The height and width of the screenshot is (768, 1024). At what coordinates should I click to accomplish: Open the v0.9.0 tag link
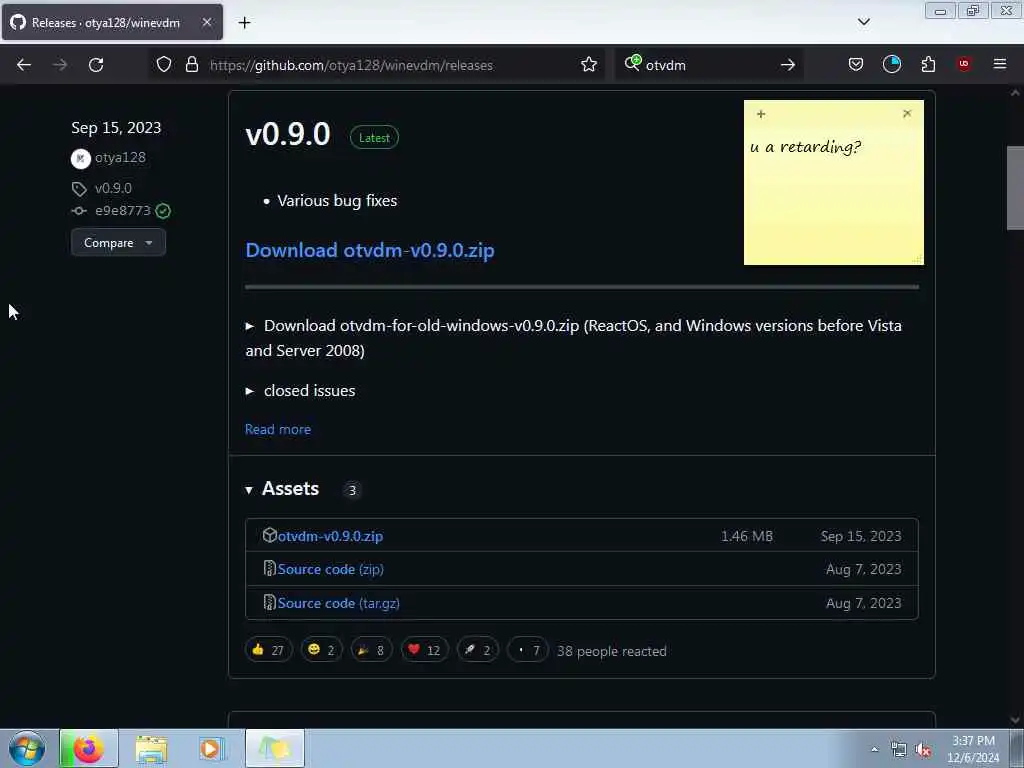pos(113,188)
